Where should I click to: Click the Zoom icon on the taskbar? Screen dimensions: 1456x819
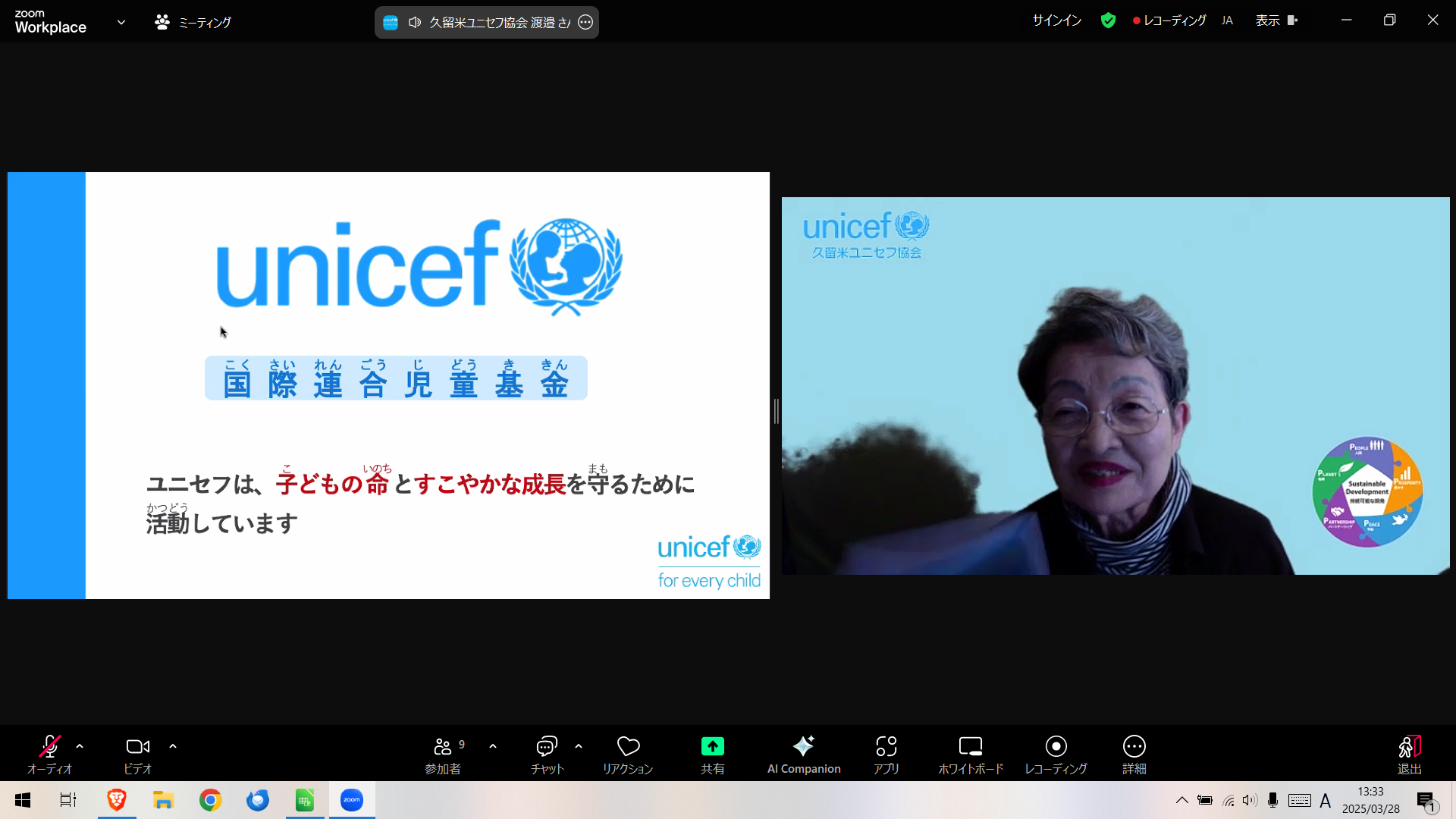pos(352,800)
